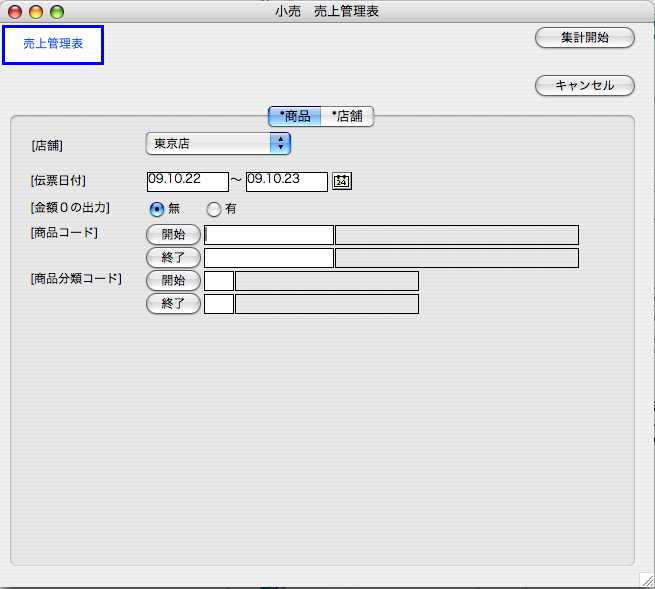Close the window with red button
Screen dimensions: 655x589
tap(15, 12)
